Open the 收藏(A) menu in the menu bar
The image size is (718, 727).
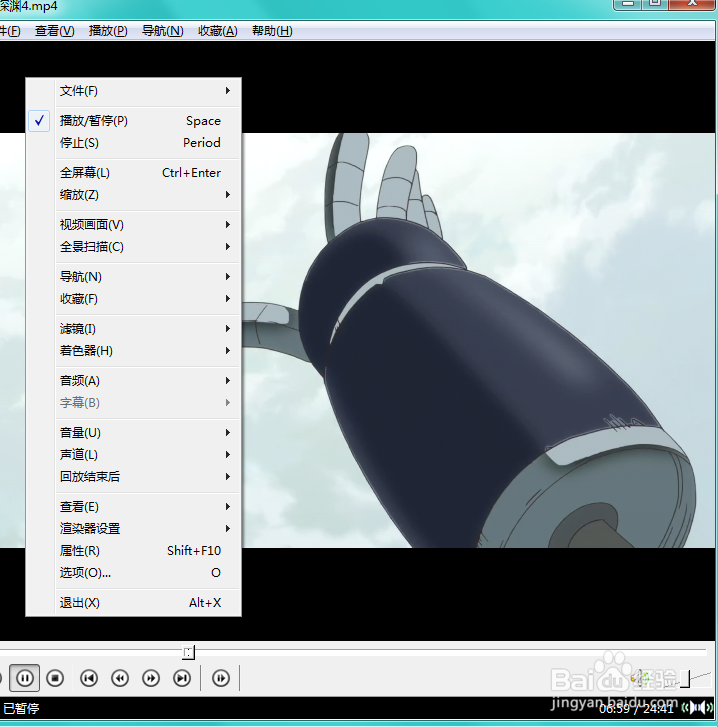pos(218,31)
